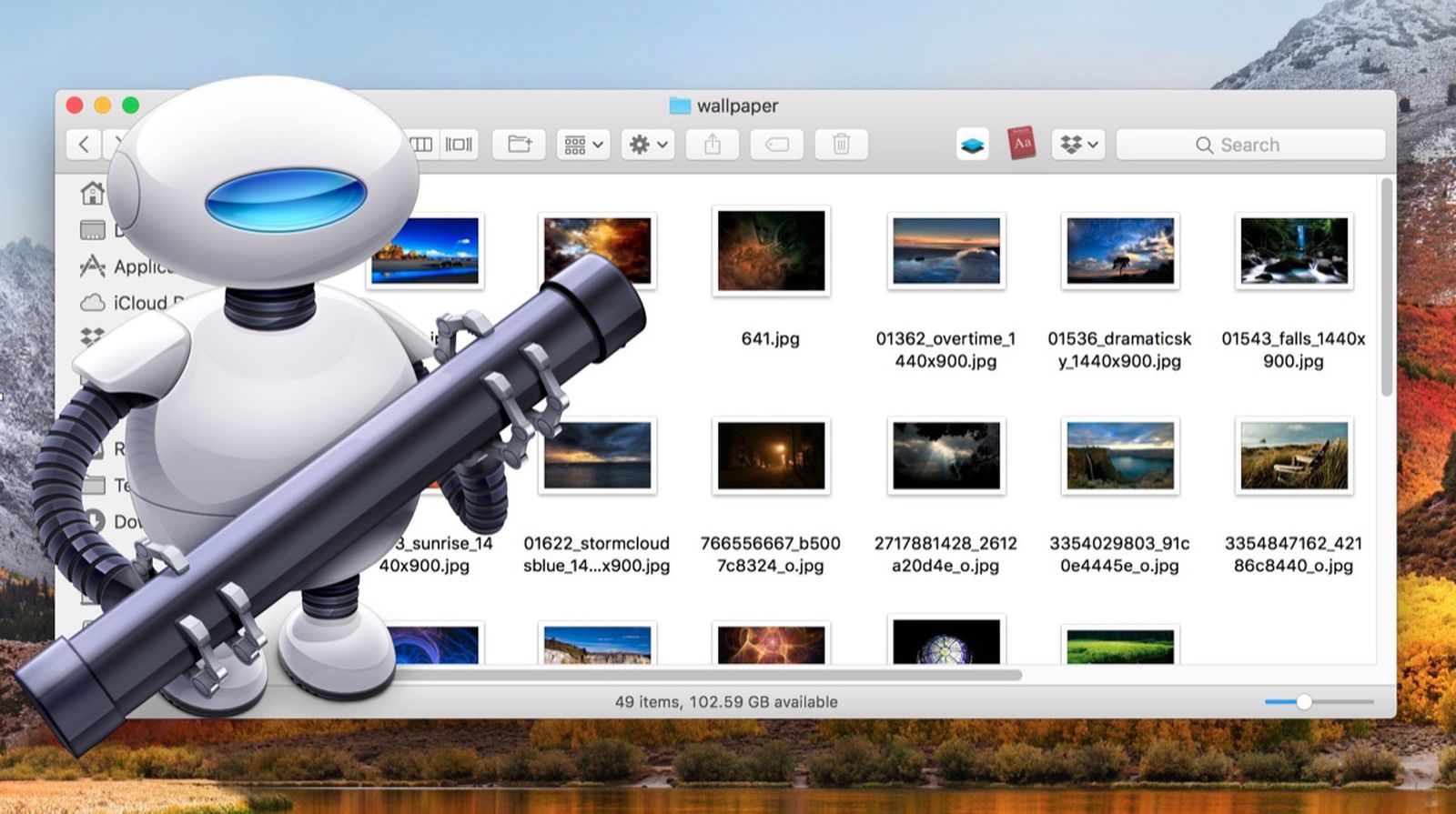Expand the Dropbox toolbar dropdown
This screenshot has height=814, width=1456.
1079,145
